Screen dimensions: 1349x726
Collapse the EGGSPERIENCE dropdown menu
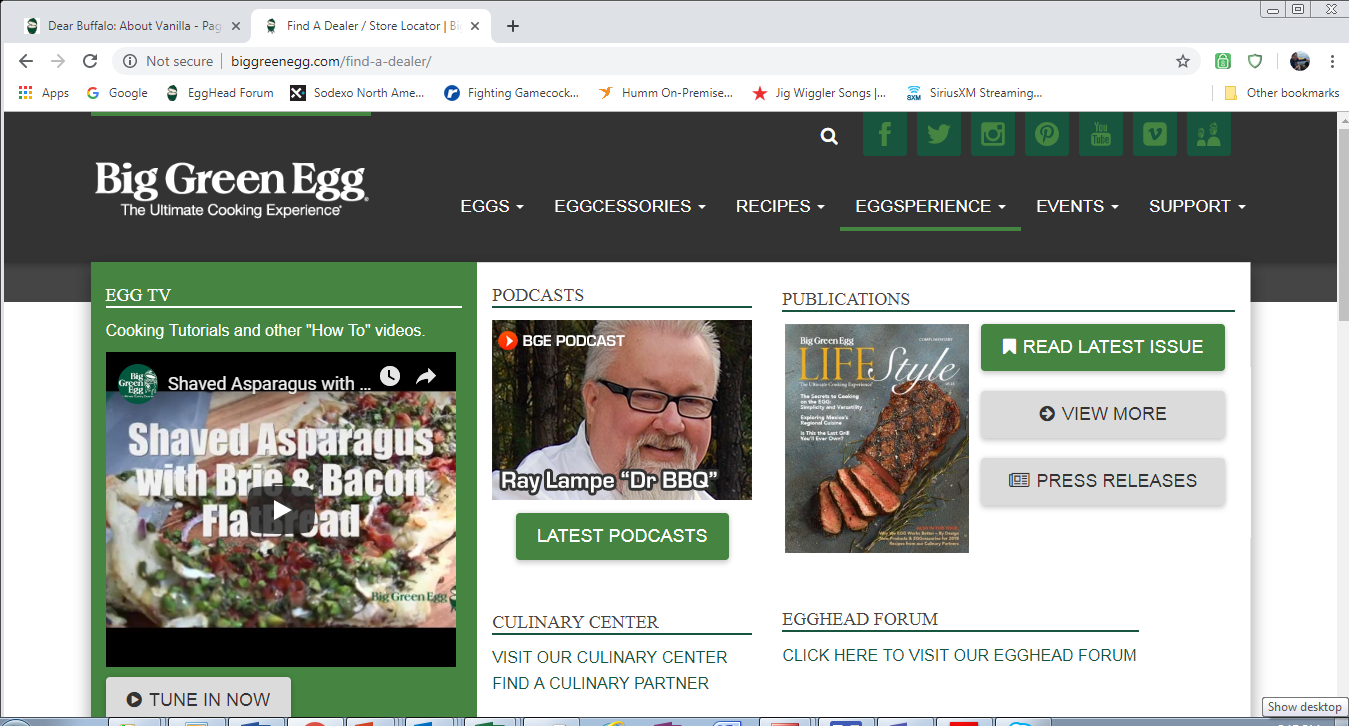pyautogui.click(x=930, y=206)
